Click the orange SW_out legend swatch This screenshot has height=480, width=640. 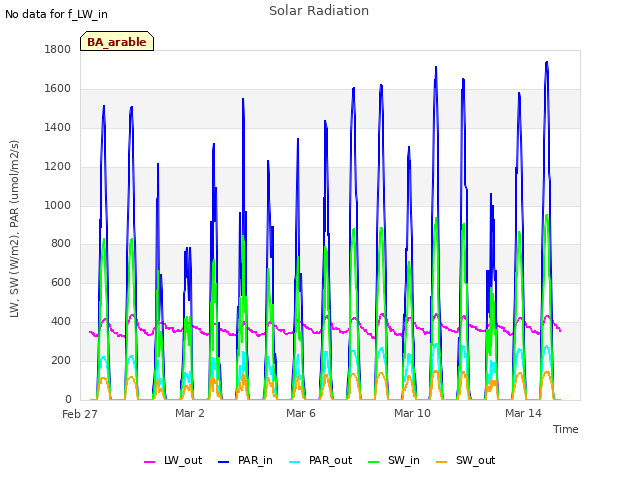442,462
